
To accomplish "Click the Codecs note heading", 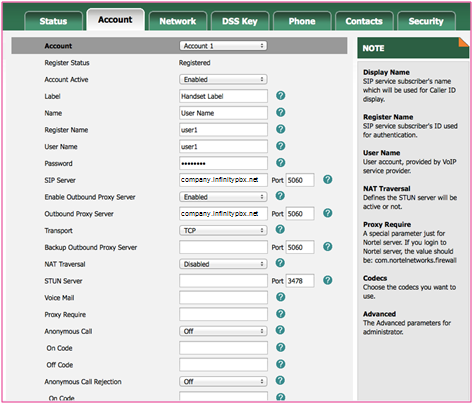I will click(375, 278).
